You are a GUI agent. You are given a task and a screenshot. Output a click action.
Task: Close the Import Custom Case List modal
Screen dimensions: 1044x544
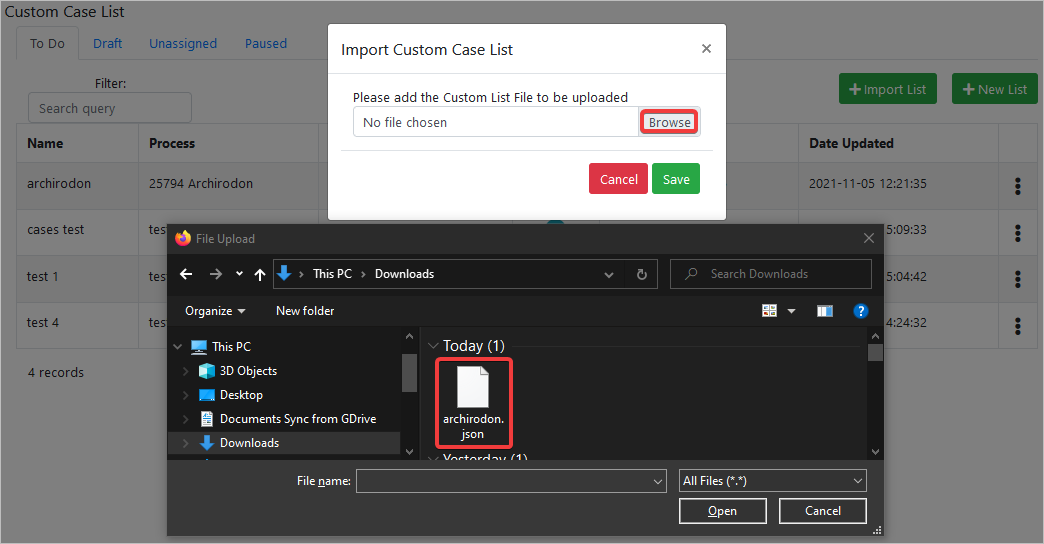pyautogui.click(x=706, y=48)
